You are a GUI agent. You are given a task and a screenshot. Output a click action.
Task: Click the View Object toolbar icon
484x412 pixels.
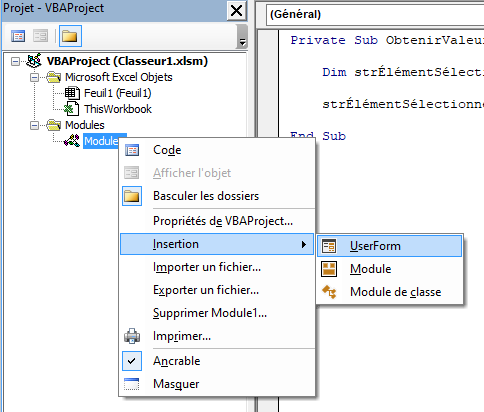tap(40, 36)
